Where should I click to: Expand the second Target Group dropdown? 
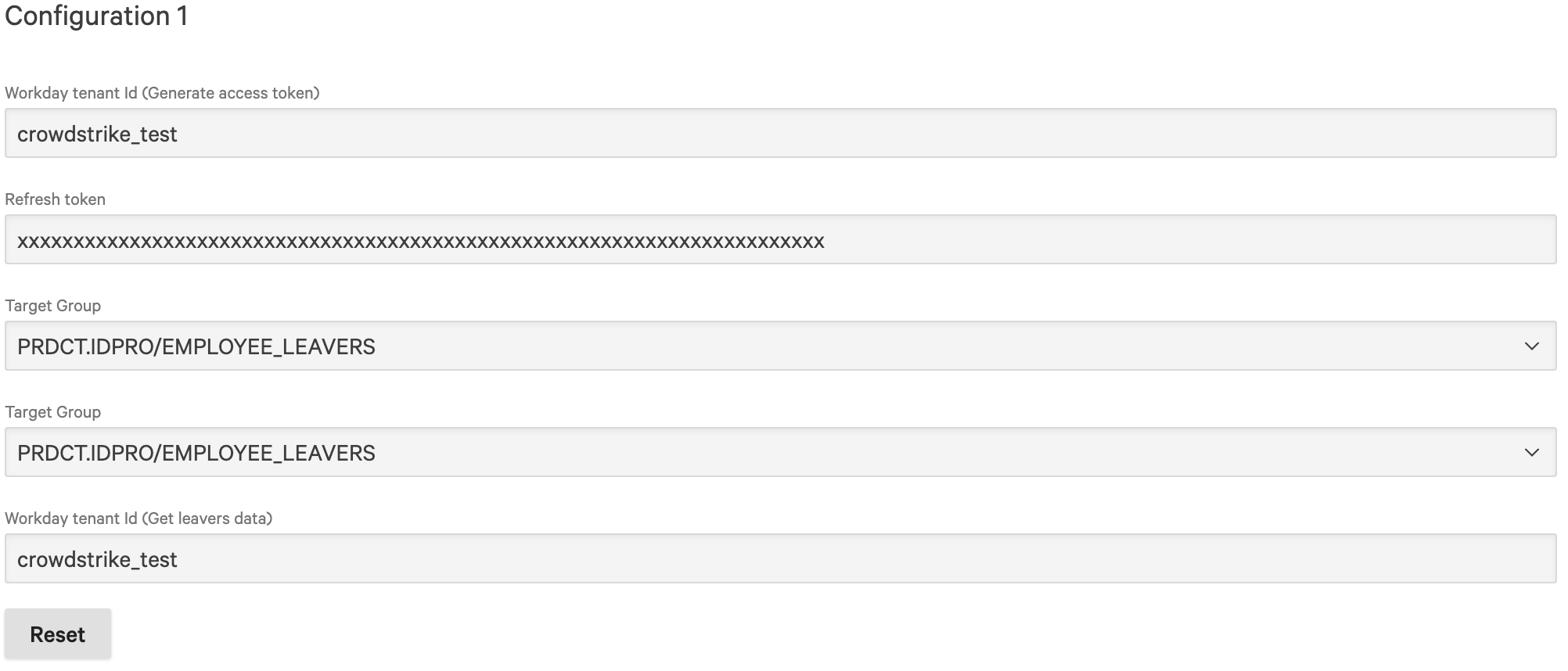pos(779,453)
